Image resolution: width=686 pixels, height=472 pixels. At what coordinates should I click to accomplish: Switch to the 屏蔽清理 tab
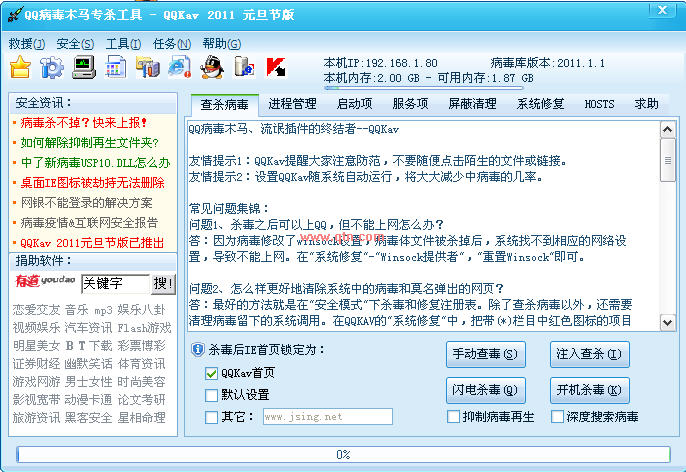472,104
